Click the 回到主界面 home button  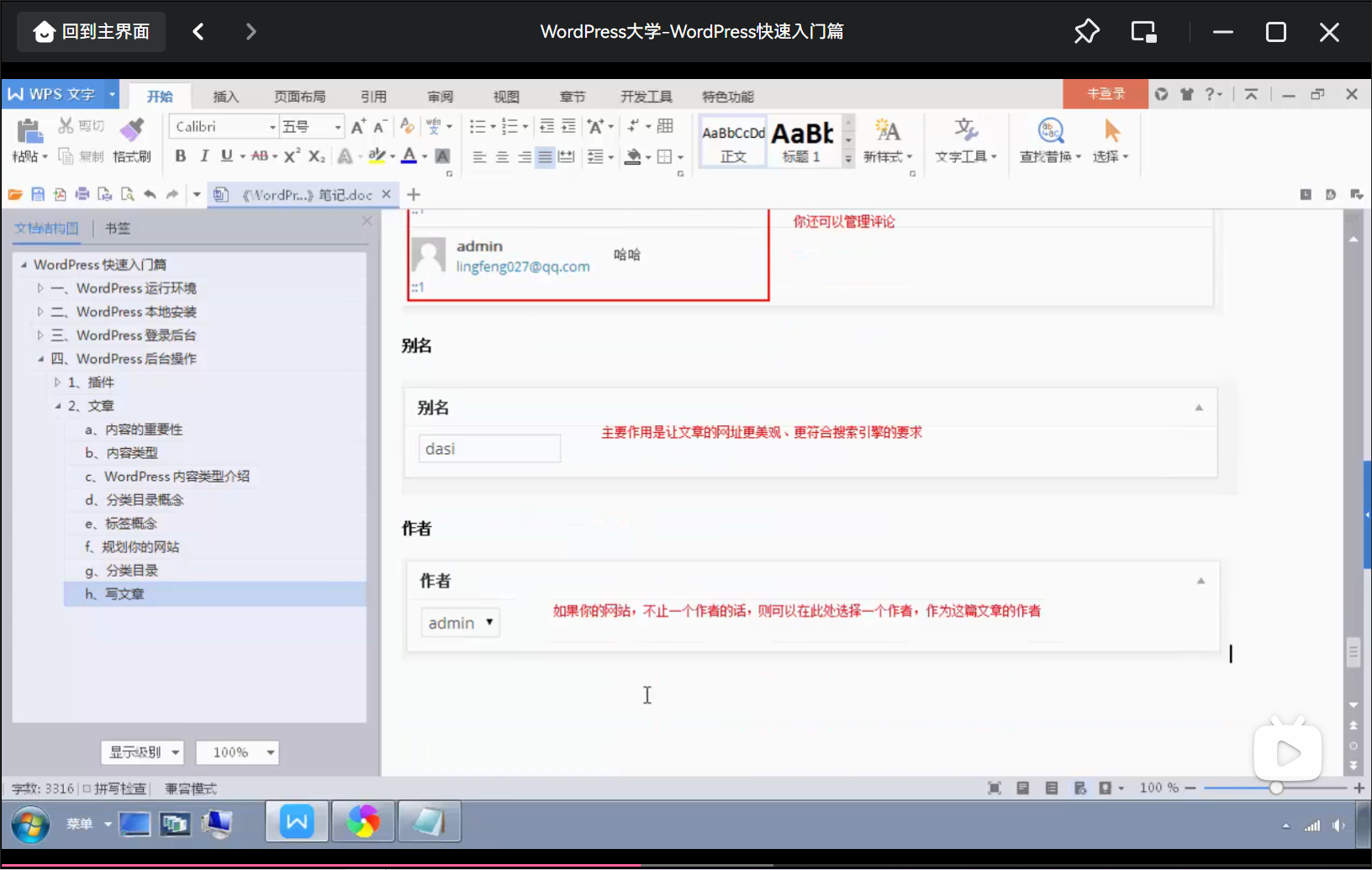coord(92,32)
